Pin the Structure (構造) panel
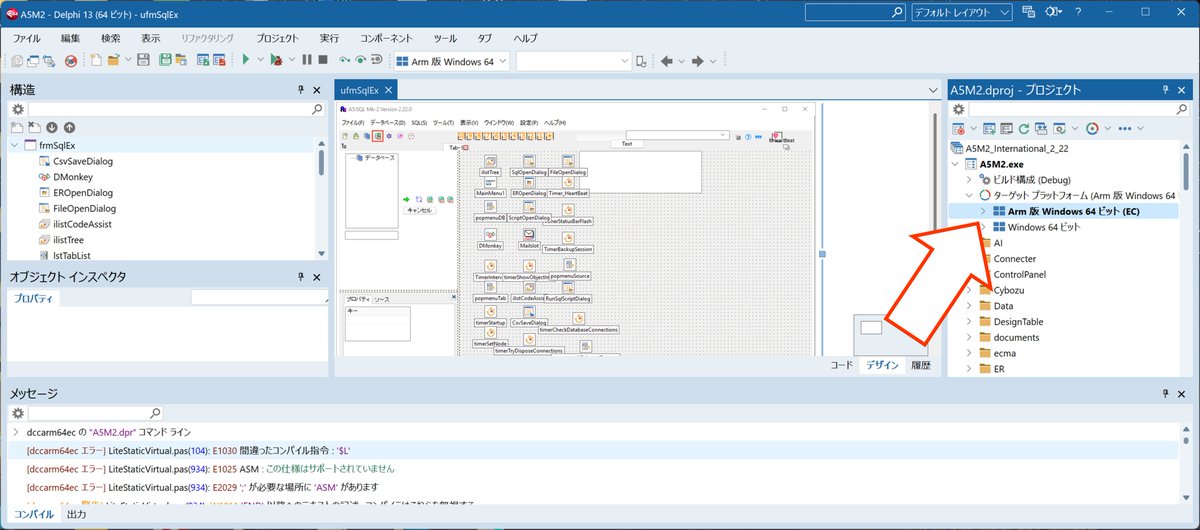The width and height of the screenshot is (1200, 530). click(300, 90)
